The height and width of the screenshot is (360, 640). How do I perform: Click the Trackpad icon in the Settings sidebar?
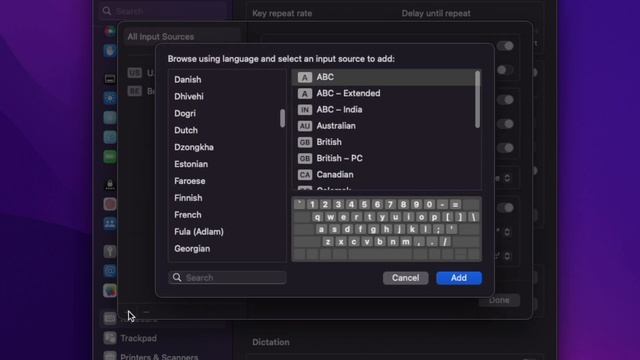[110, 338]
